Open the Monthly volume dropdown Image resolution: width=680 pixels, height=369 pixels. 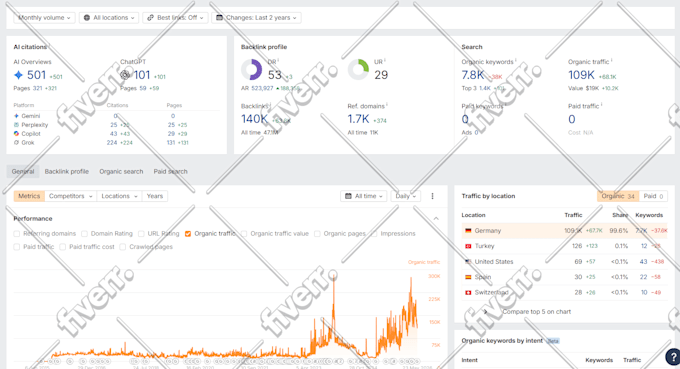pyautogui.click(x=44, y=18)
